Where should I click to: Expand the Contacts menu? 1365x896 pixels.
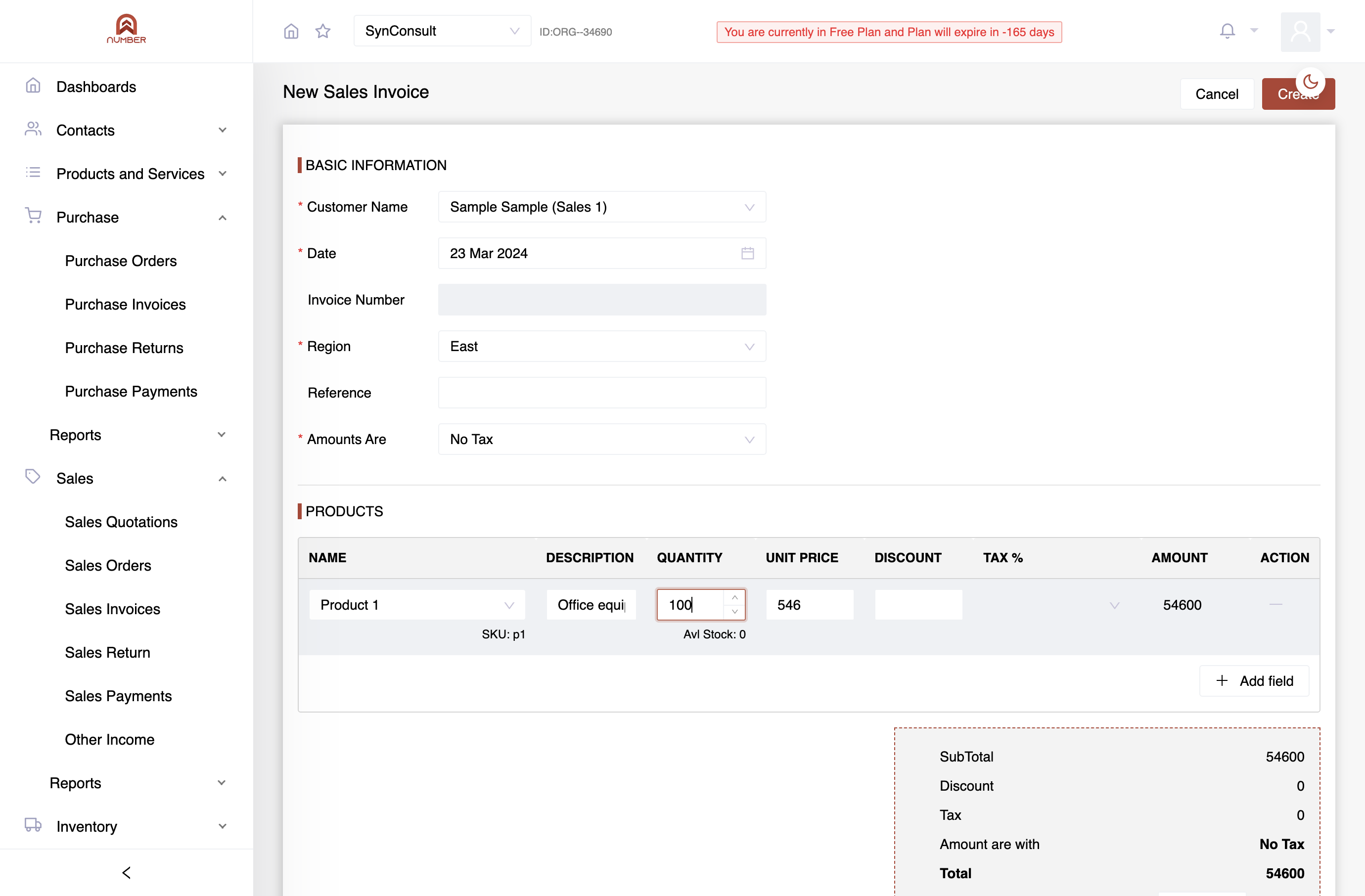tap(126, 130)
